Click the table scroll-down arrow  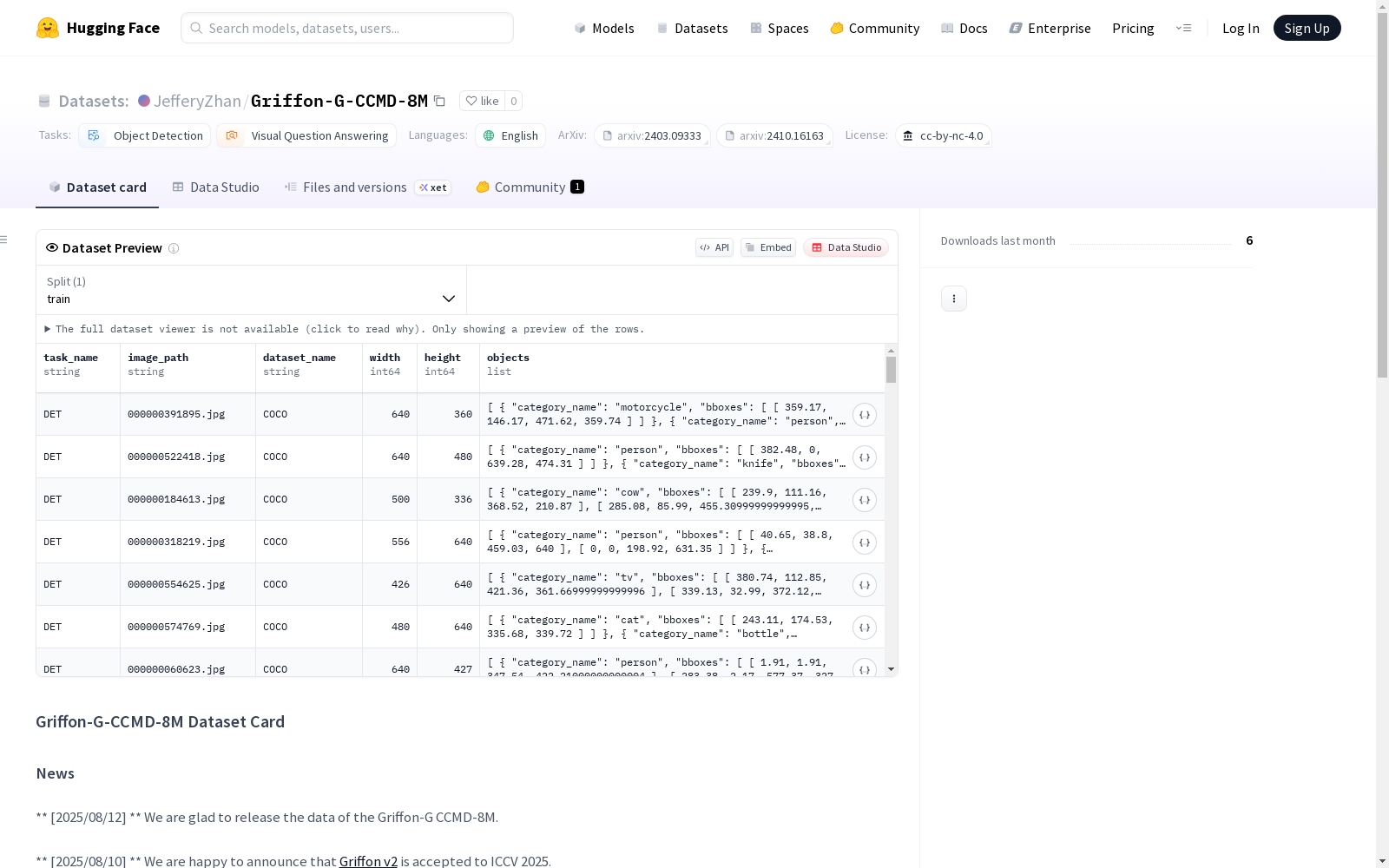[x=891, y=669]
